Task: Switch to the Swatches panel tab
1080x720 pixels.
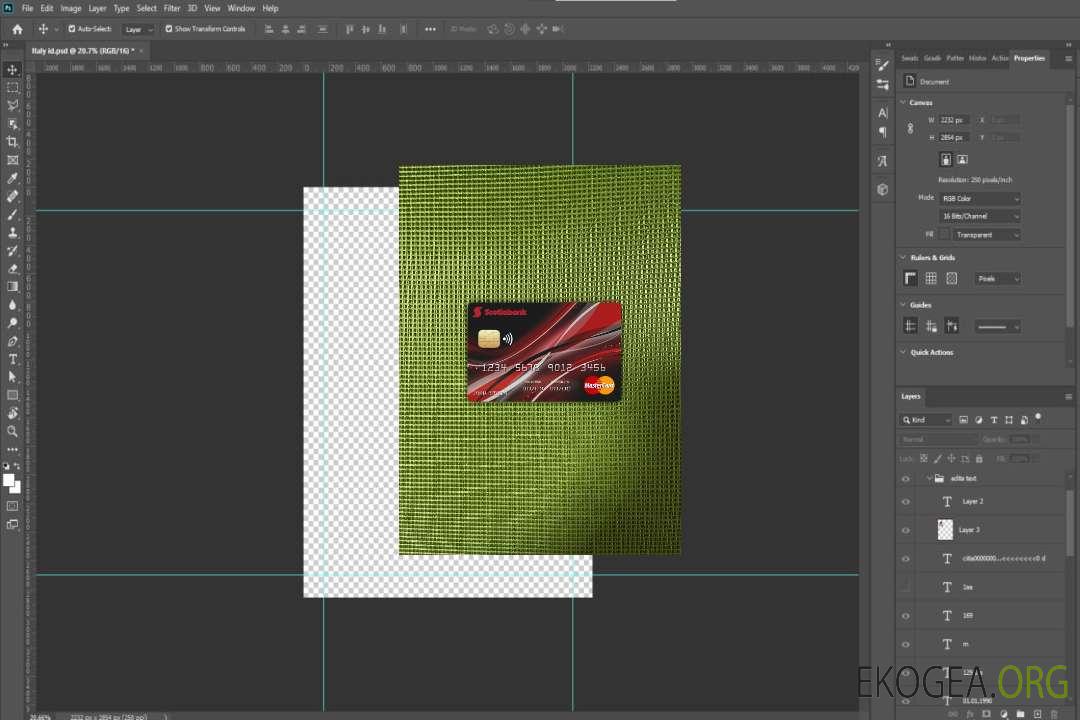Action: (x=909, y=58)
